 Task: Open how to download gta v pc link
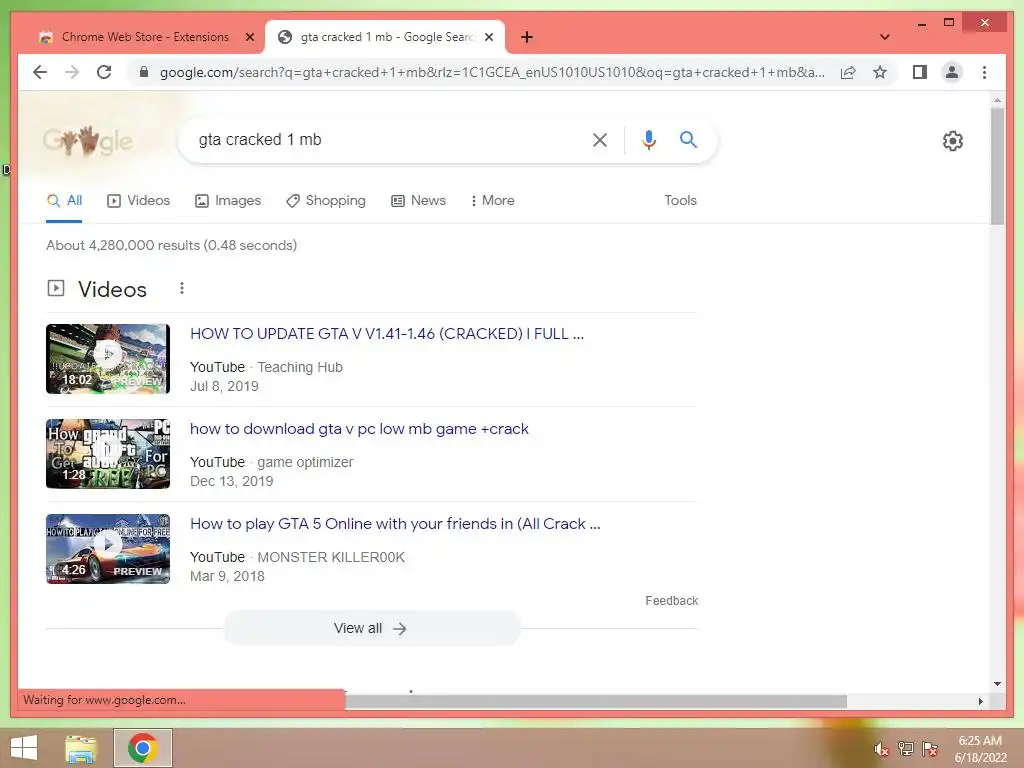[x=359, y=429]
